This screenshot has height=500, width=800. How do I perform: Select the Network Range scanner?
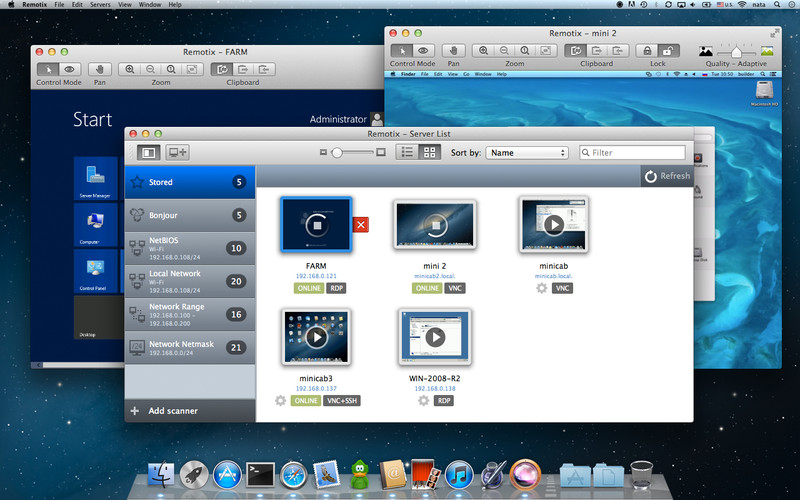[190, 315]
